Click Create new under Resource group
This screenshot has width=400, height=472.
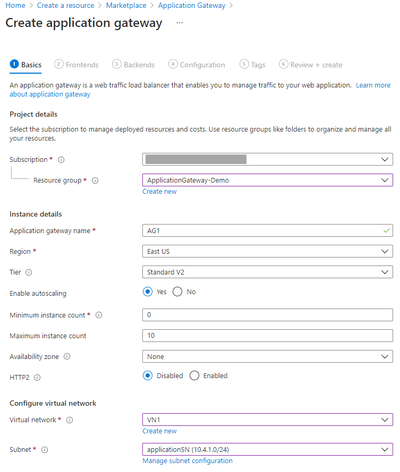[x=159, y=192]
